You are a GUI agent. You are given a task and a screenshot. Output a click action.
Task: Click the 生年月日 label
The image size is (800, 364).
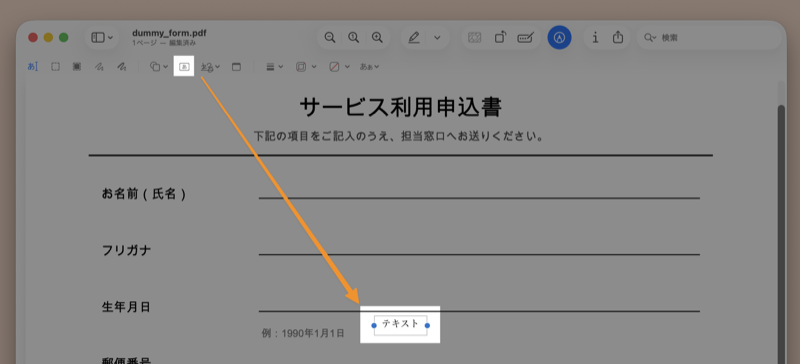click(x=127, y=307)
